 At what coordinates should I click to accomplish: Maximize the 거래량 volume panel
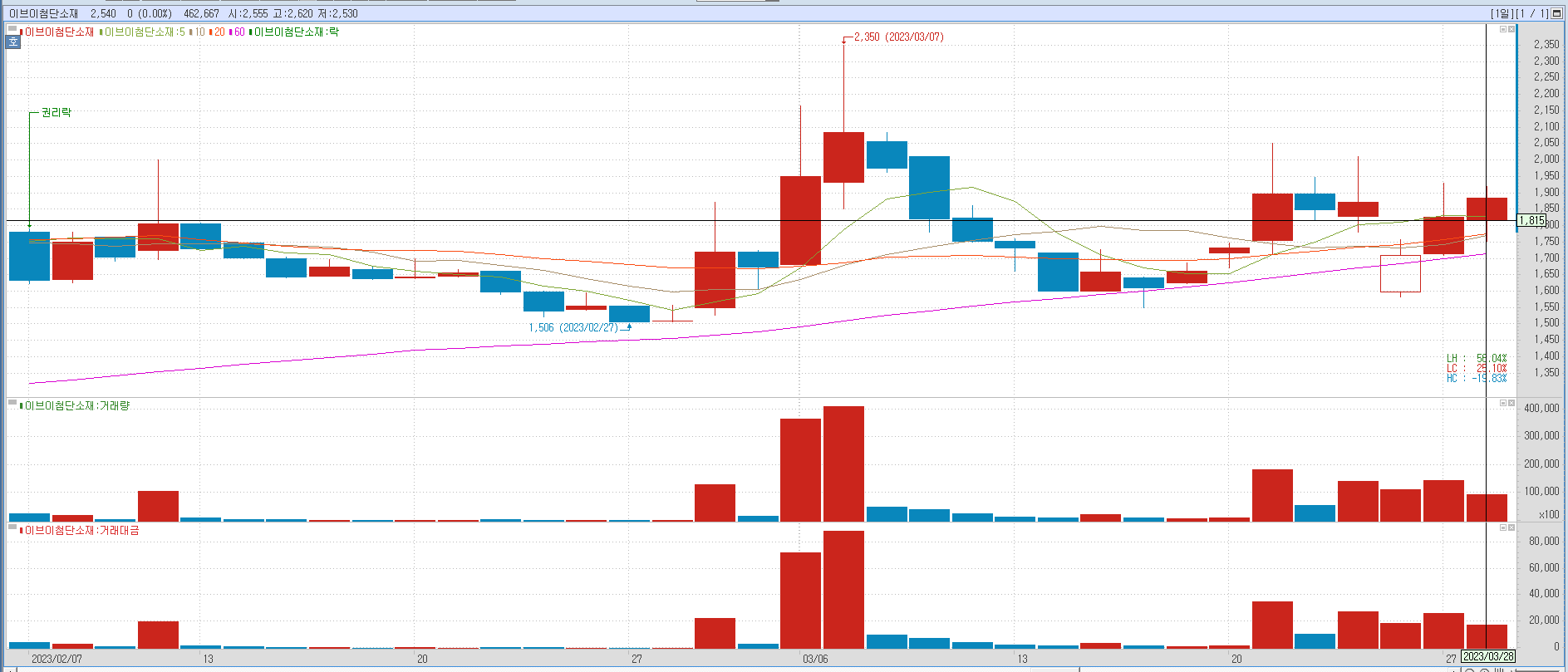coord(1502,403)
